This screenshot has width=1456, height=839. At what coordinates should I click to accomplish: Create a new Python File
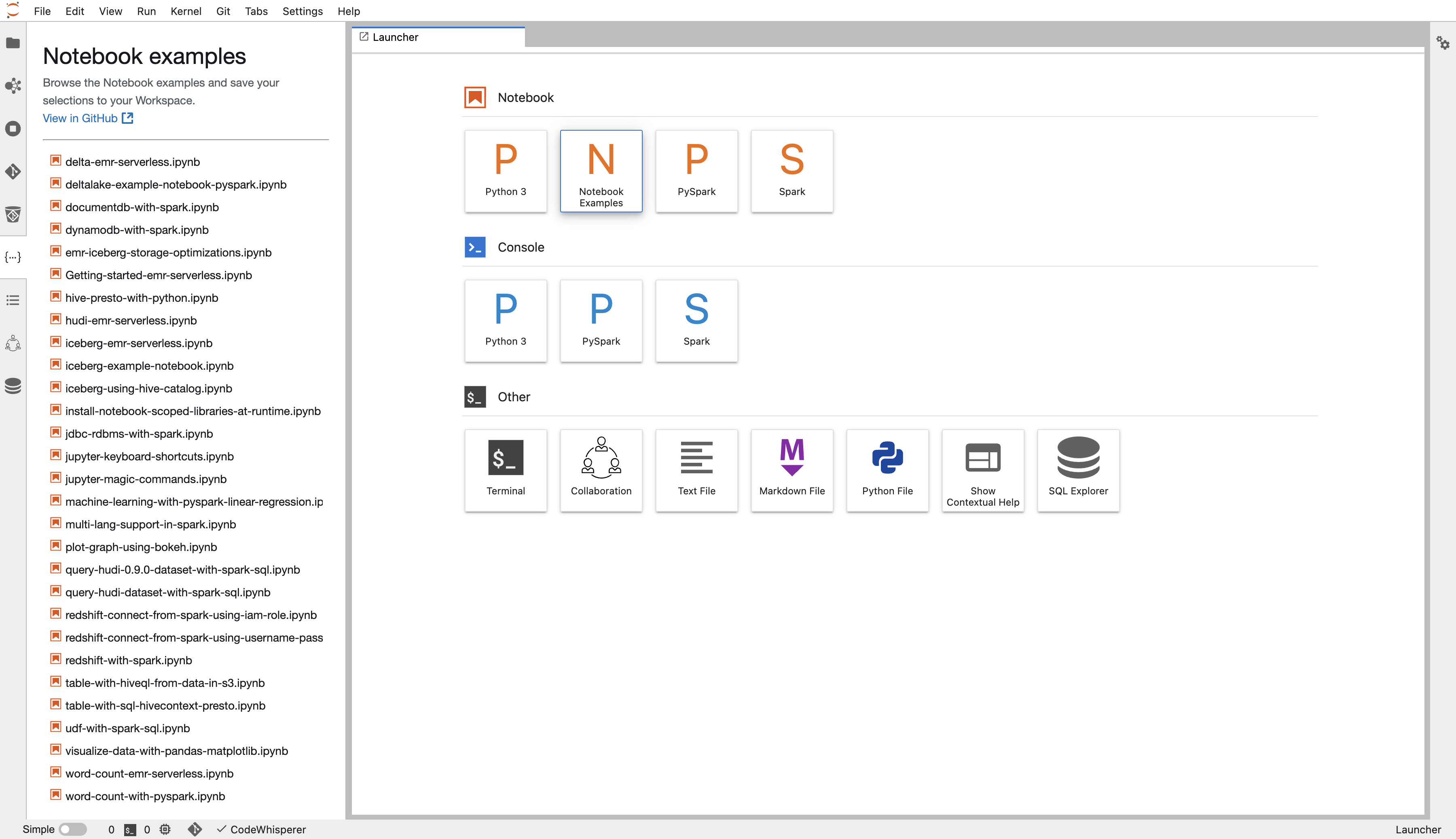click(x=887, y=470)
